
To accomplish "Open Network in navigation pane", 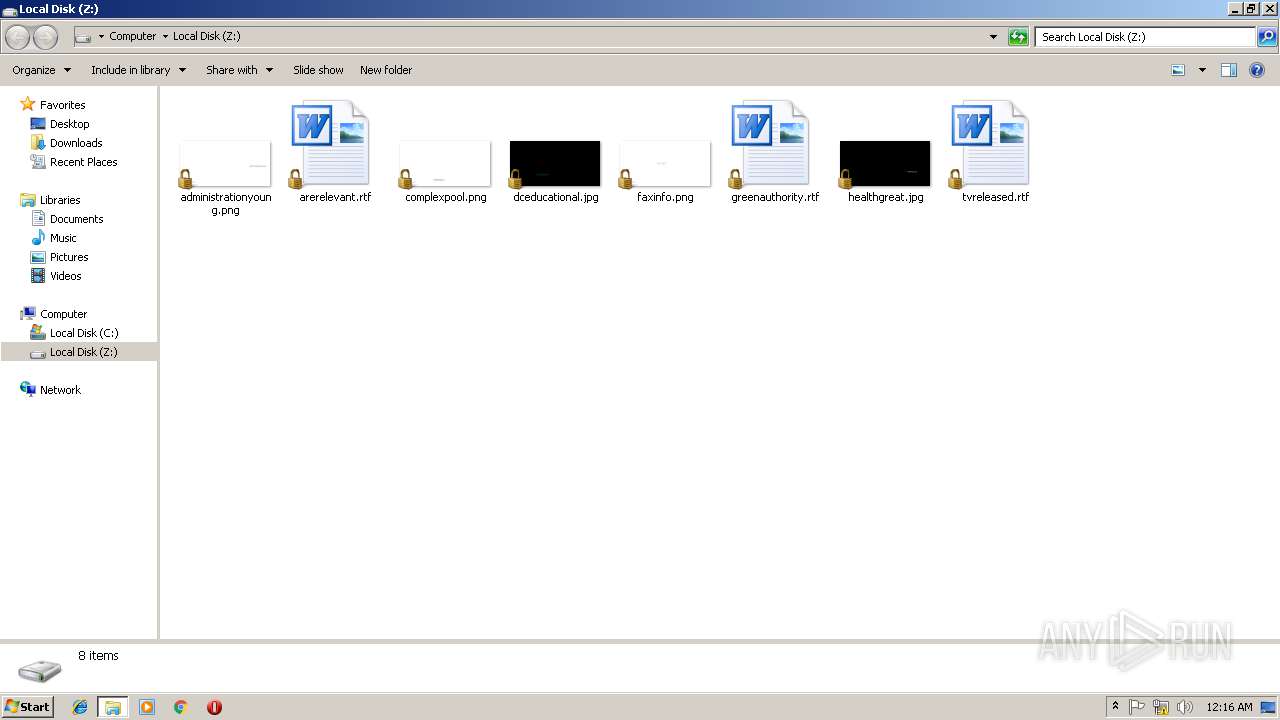I will coord(60,390).
